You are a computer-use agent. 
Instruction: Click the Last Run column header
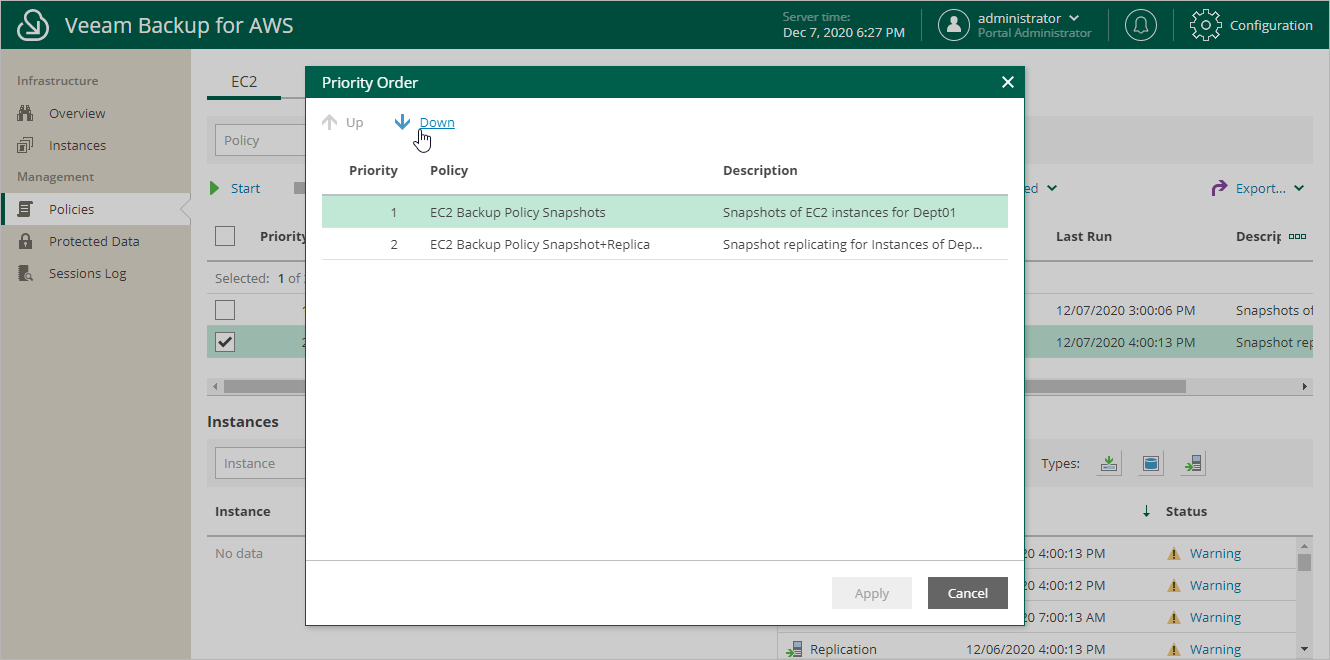pyautogui.click(x=1084, y=237)
